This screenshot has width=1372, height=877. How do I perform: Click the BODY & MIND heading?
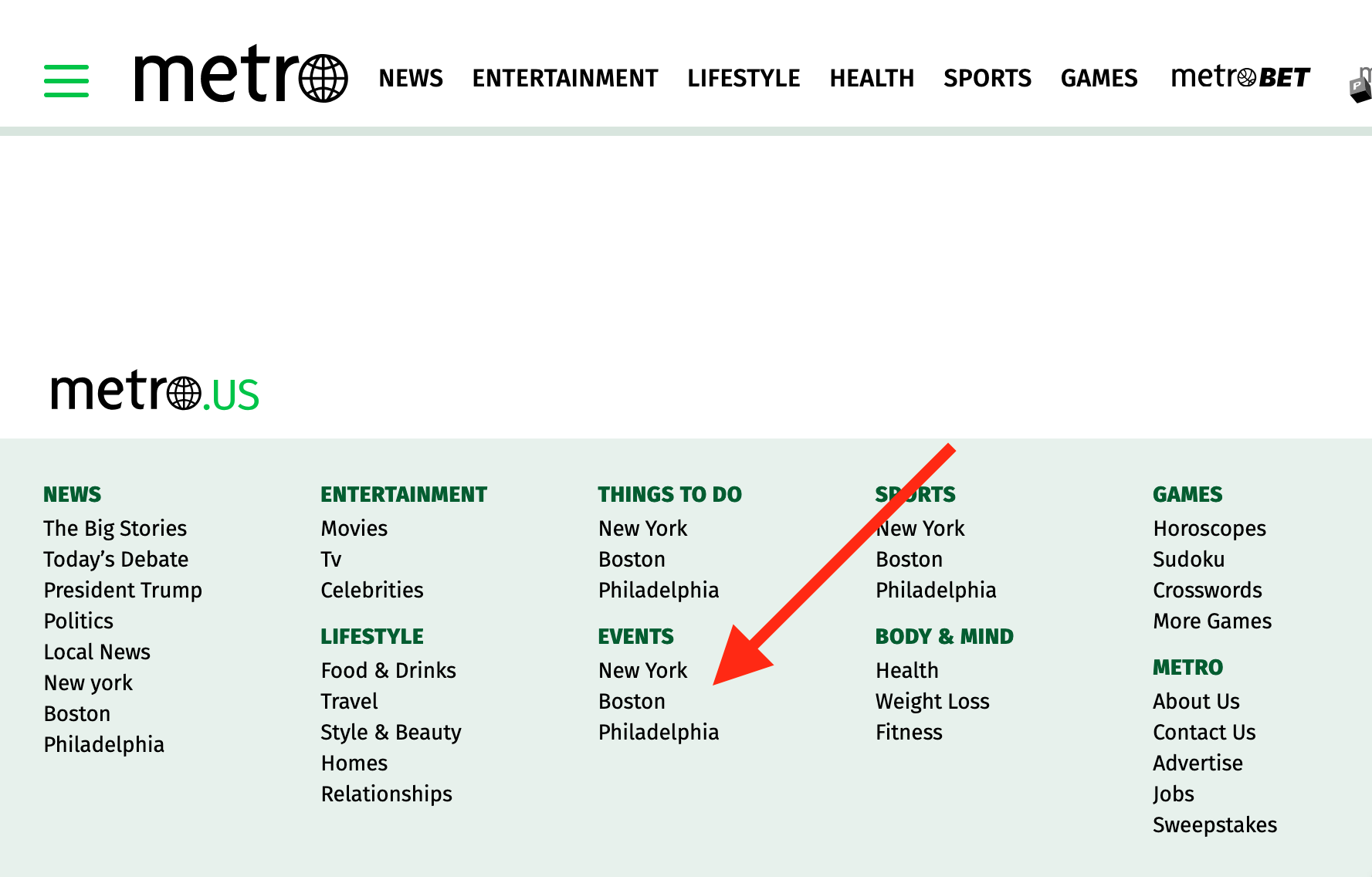(x=944, y=636)
